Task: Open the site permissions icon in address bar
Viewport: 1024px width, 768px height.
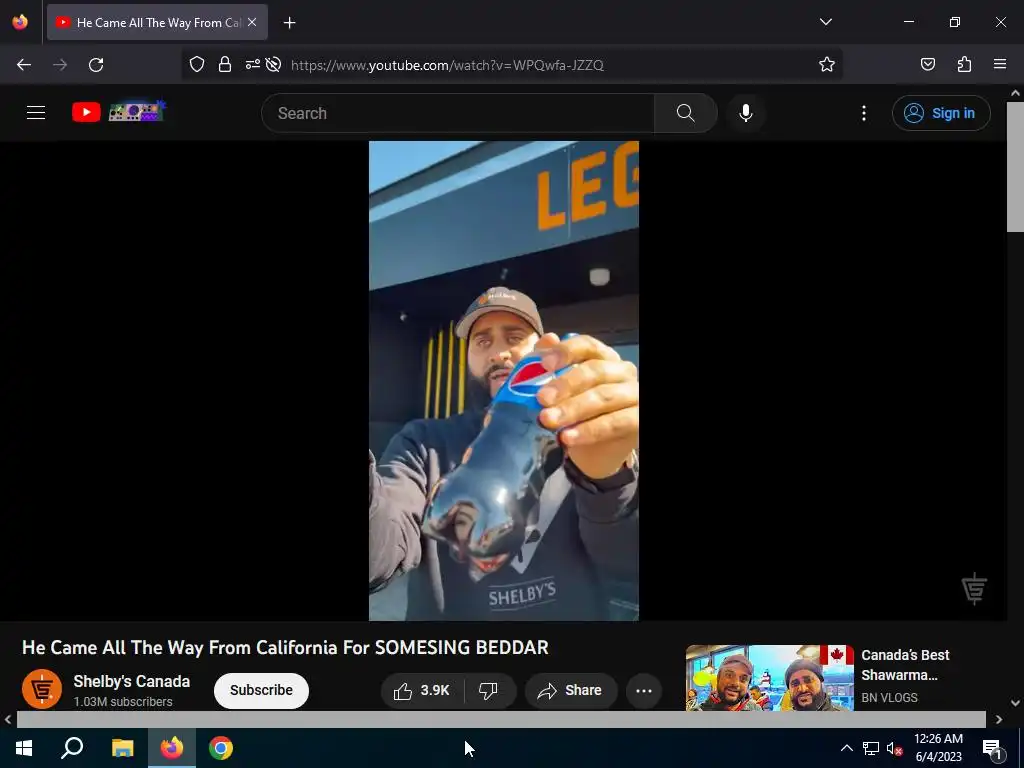Action: pyautogui.click(x=252, y=64)
